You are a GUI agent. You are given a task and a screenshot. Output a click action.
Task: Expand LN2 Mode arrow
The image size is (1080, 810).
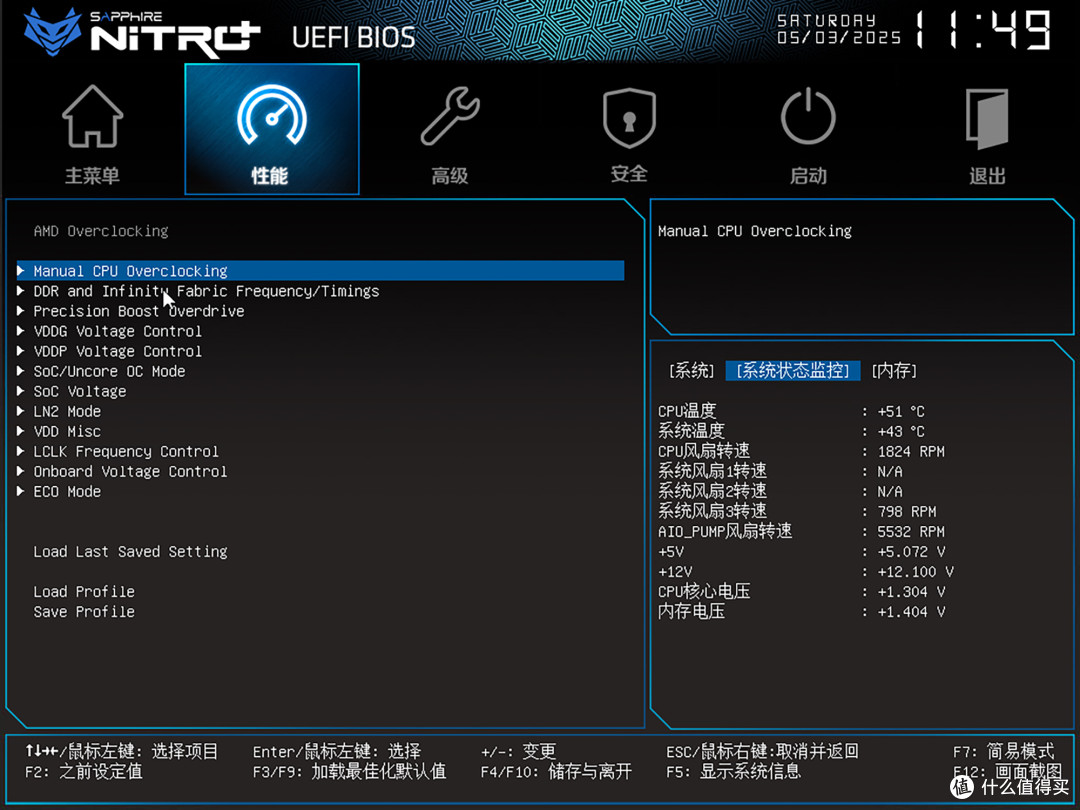(x=21, y=411)
